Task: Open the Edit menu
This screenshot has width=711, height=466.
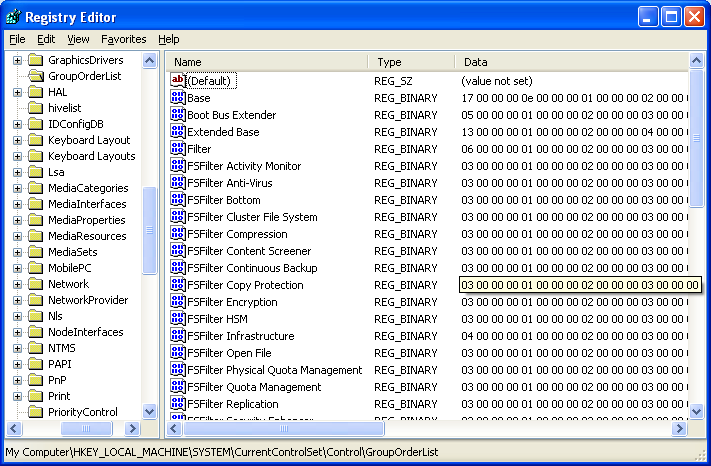Action: [46, 39]
